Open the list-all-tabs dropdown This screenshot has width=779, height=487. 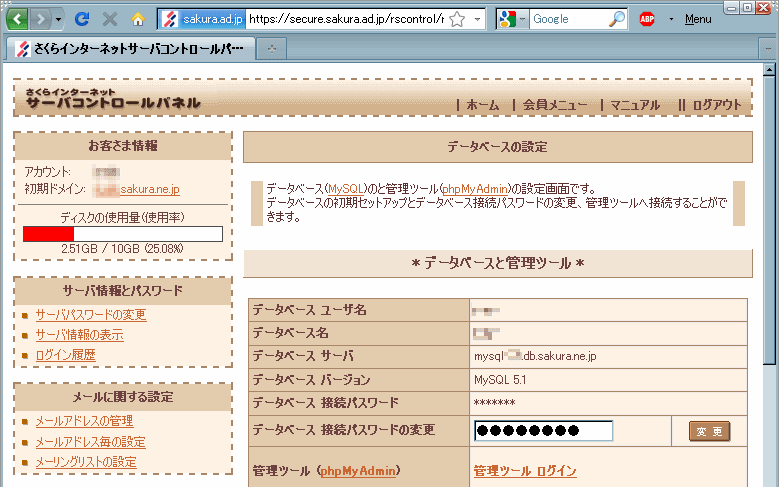point(767,49)
